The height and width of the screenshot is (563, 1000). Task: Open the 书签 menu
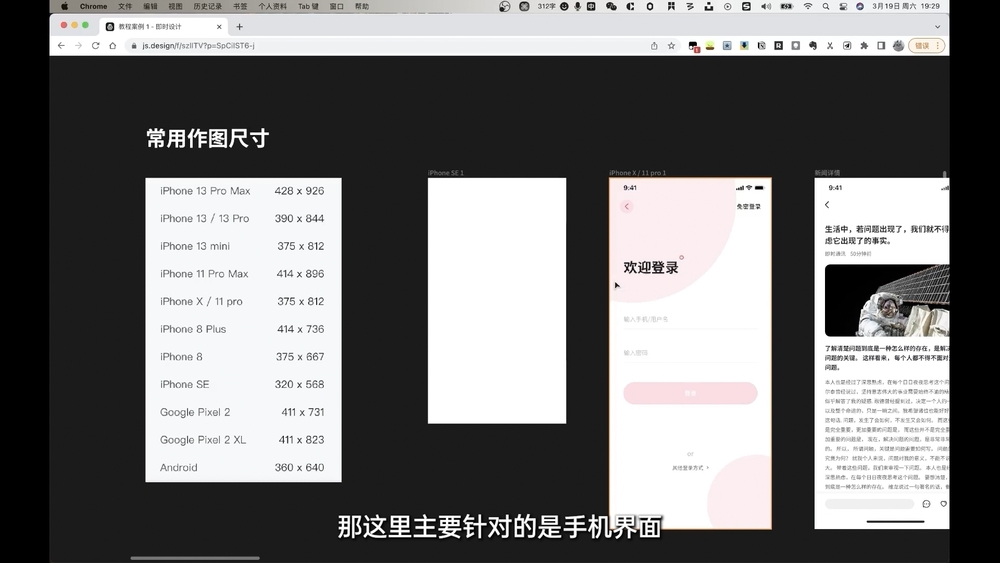click(x=240, y=6)
